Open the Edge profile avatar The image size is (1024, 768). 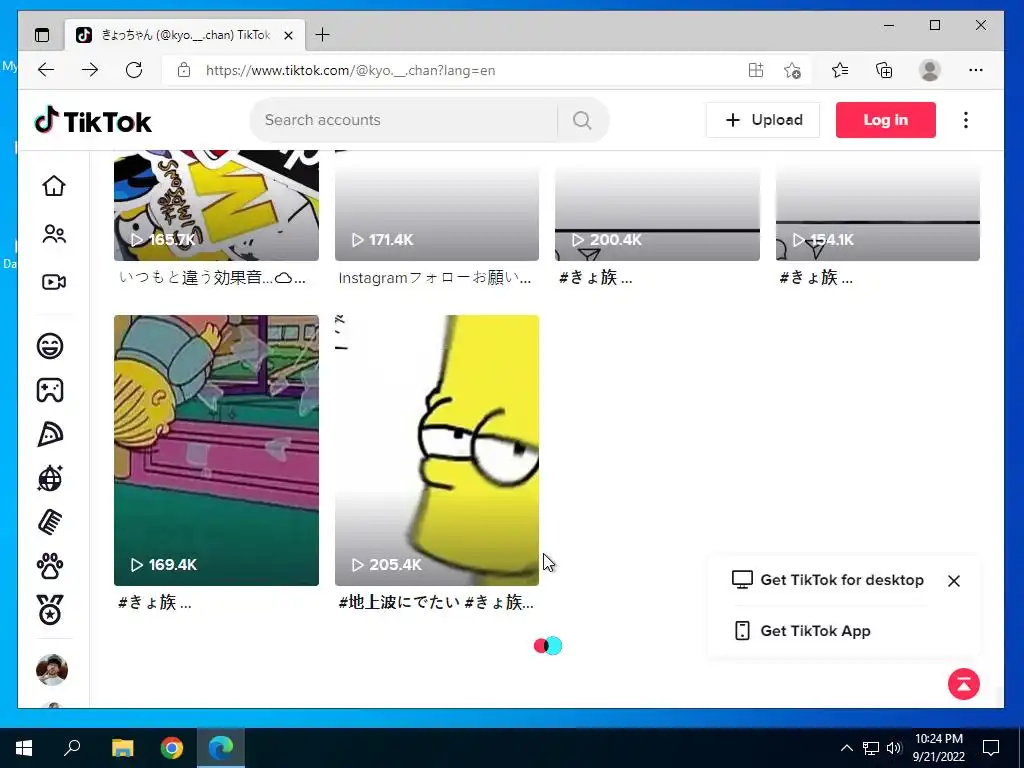pyautogui.click(x=929, y=70)
